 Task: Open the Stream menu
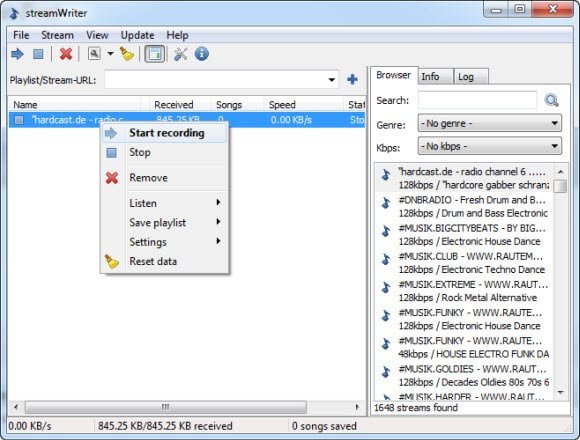tap(57, 35)
